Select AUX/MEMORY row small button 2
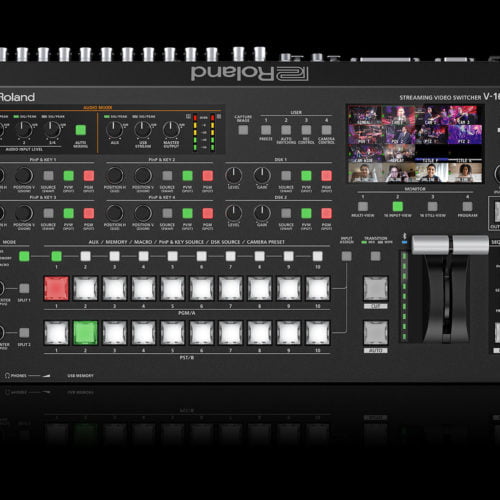Screen dimensions: 500x500 coord(85,256)
